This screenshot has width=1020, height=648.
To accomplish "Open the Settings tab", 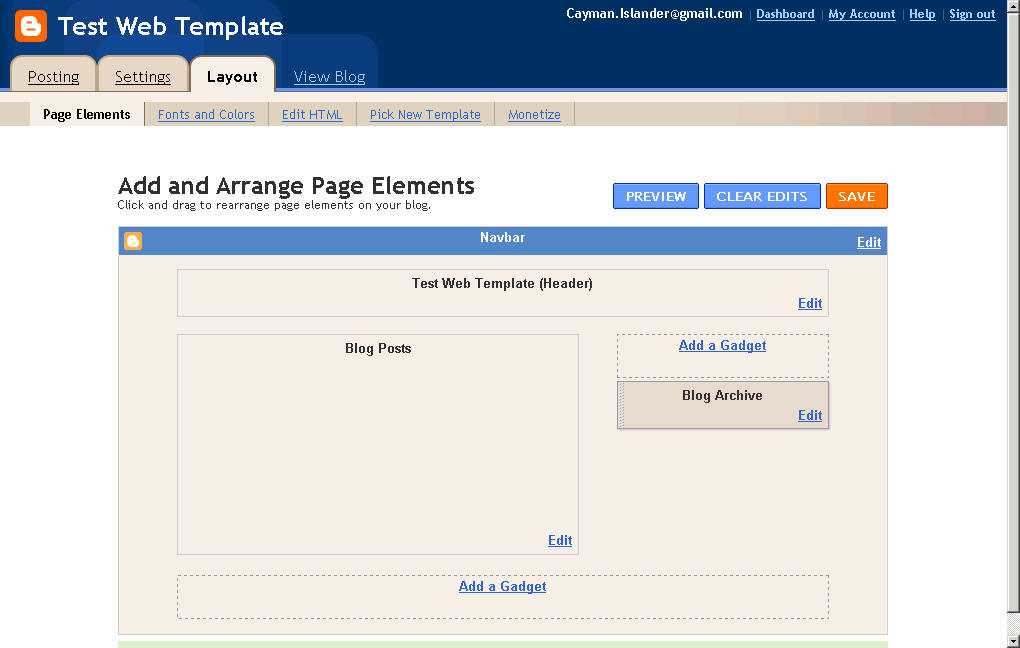I will pyautogui.click(x=142, y=77).
